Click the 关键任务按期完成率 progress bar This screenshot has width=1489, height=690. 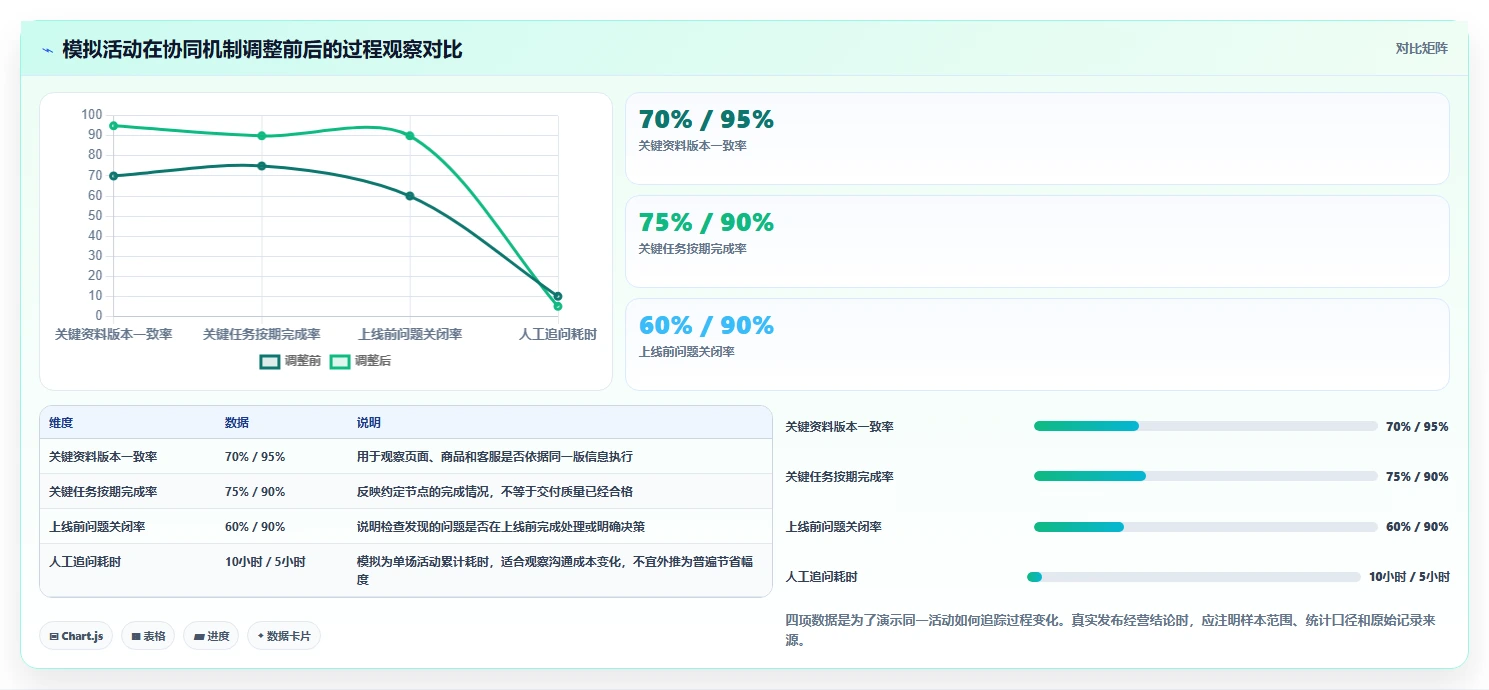(x=1205, y=476)
